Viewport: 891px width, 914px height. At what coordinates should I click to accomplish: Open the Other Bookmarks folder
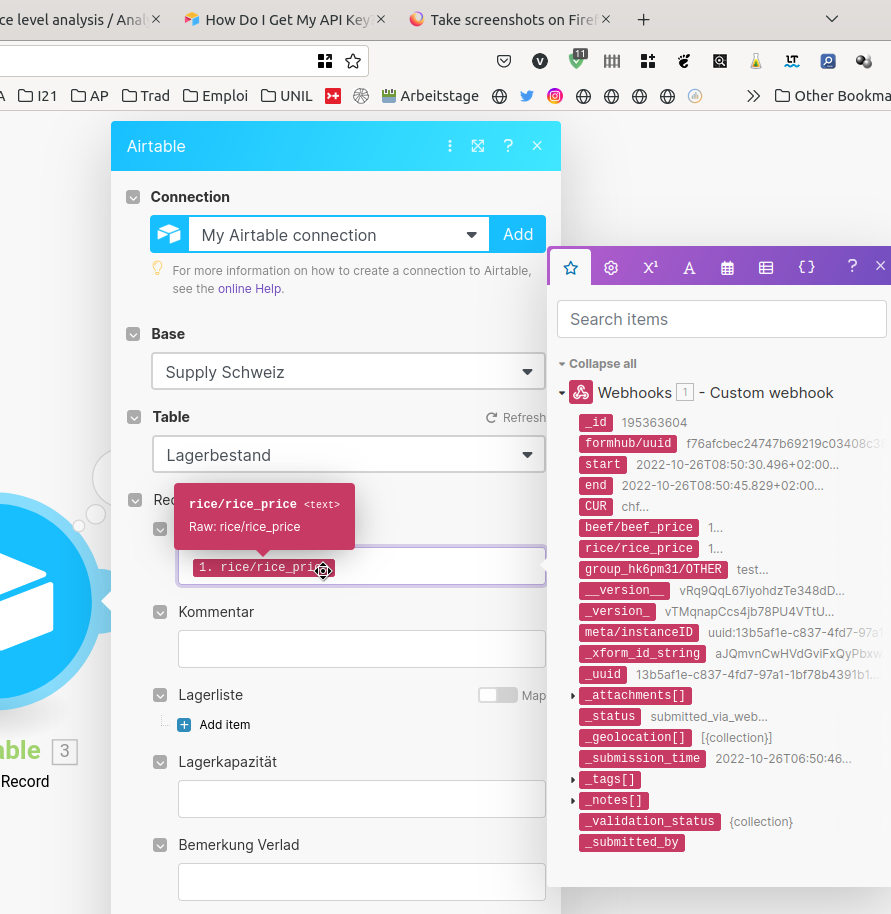pyautogui.click(x=833, y=96)
